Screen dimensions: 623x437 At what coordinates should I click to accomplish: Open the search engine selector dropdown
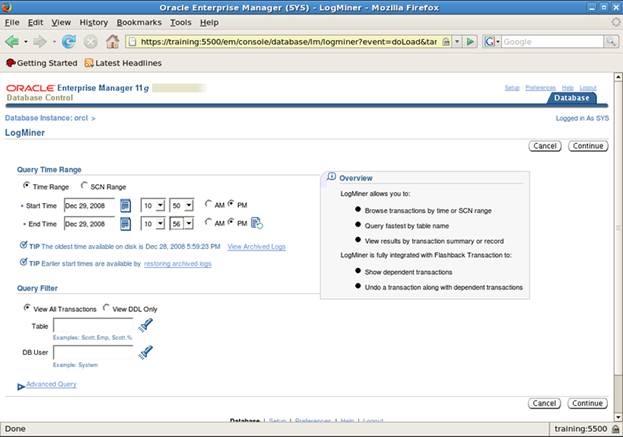point(497,41)
